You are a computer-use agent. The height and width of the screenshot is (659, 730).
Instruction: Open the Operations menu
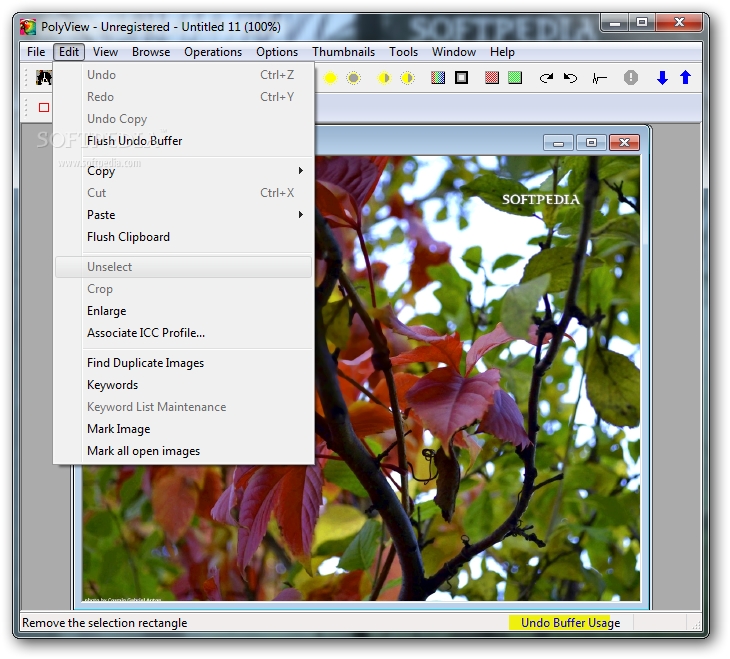pyautogui.click(x=213, y=52)
